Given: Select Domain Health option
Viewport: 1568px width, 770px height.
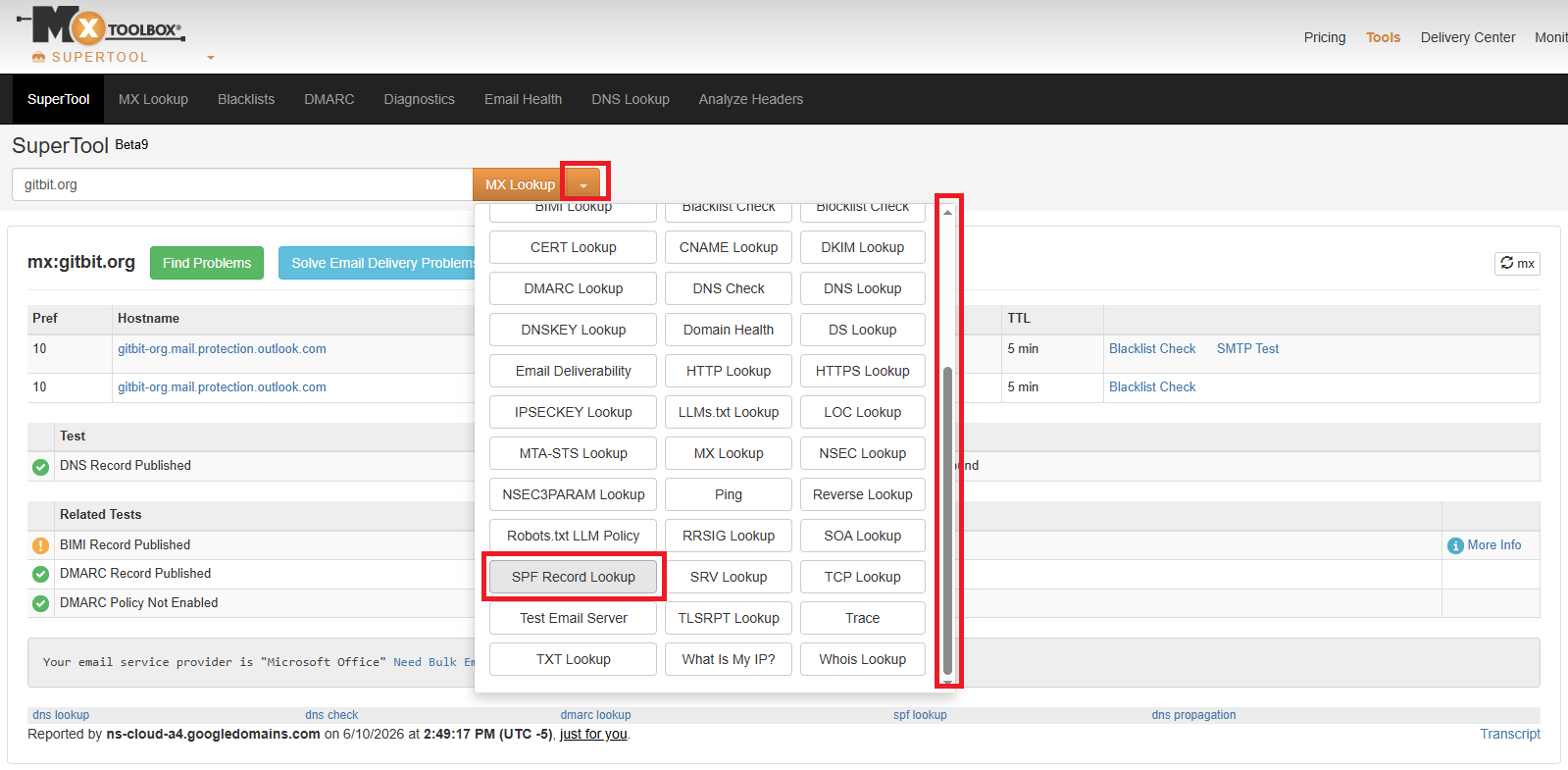Looking at the screenshot, I should 729,330.
